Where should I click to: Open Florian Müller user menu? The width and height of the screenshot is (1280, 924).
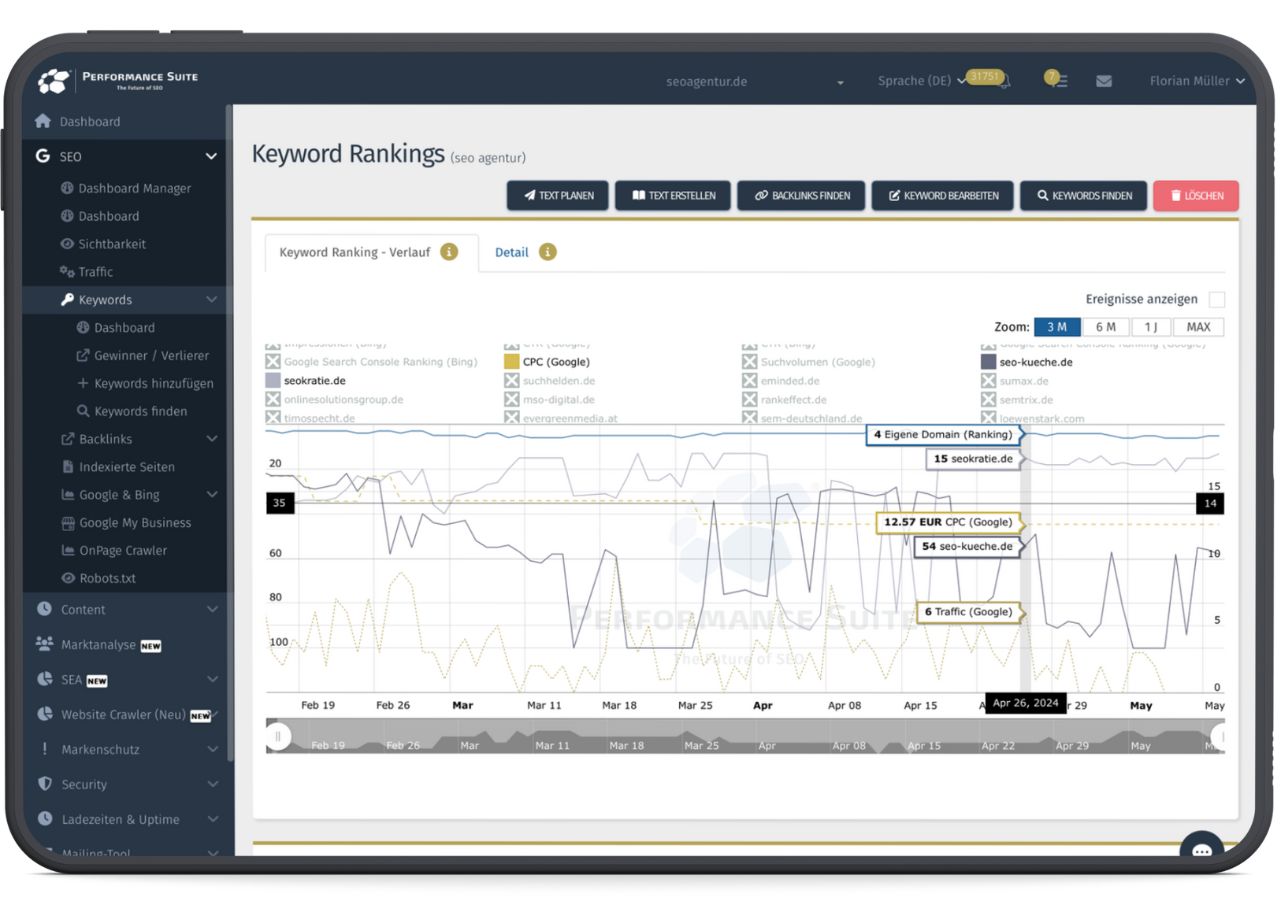[1197, 81]
